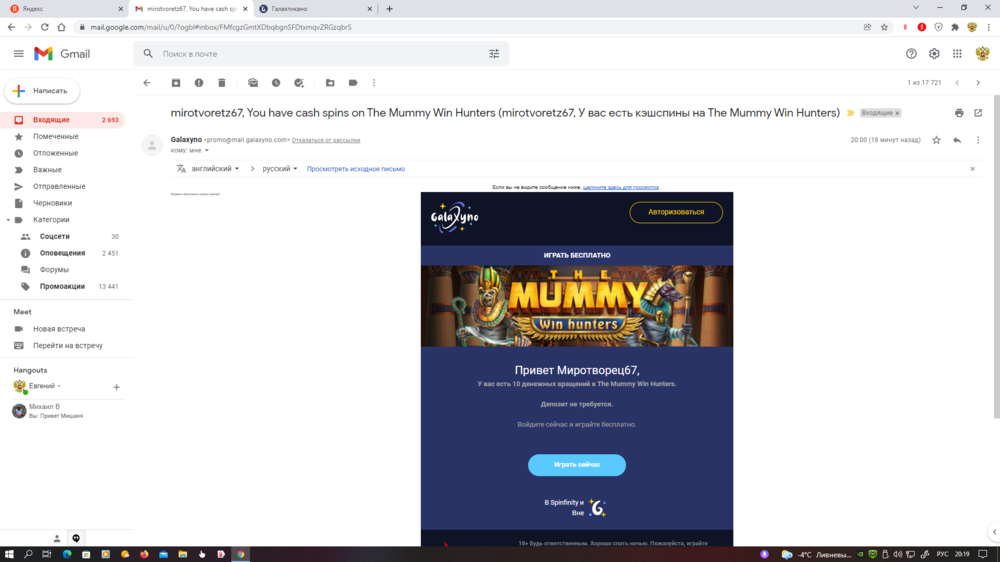The image size is (1000, 562).
Task: Snooze this email with clock icon
Action: 276,83
